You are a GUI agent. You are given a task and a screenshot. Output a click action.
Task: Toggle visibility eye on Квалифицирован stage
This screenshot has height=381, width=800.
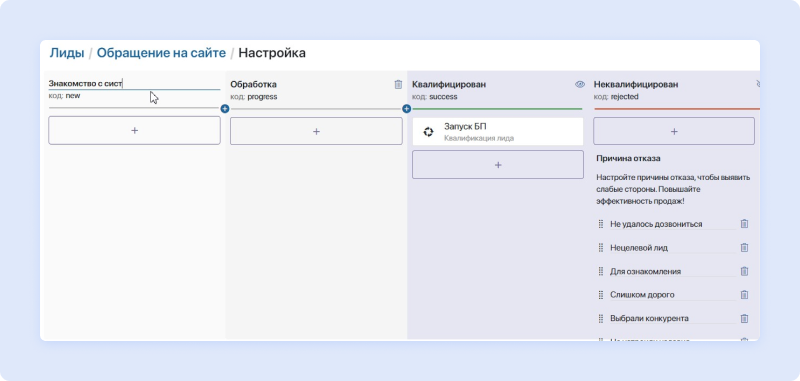tap(580, 85)
